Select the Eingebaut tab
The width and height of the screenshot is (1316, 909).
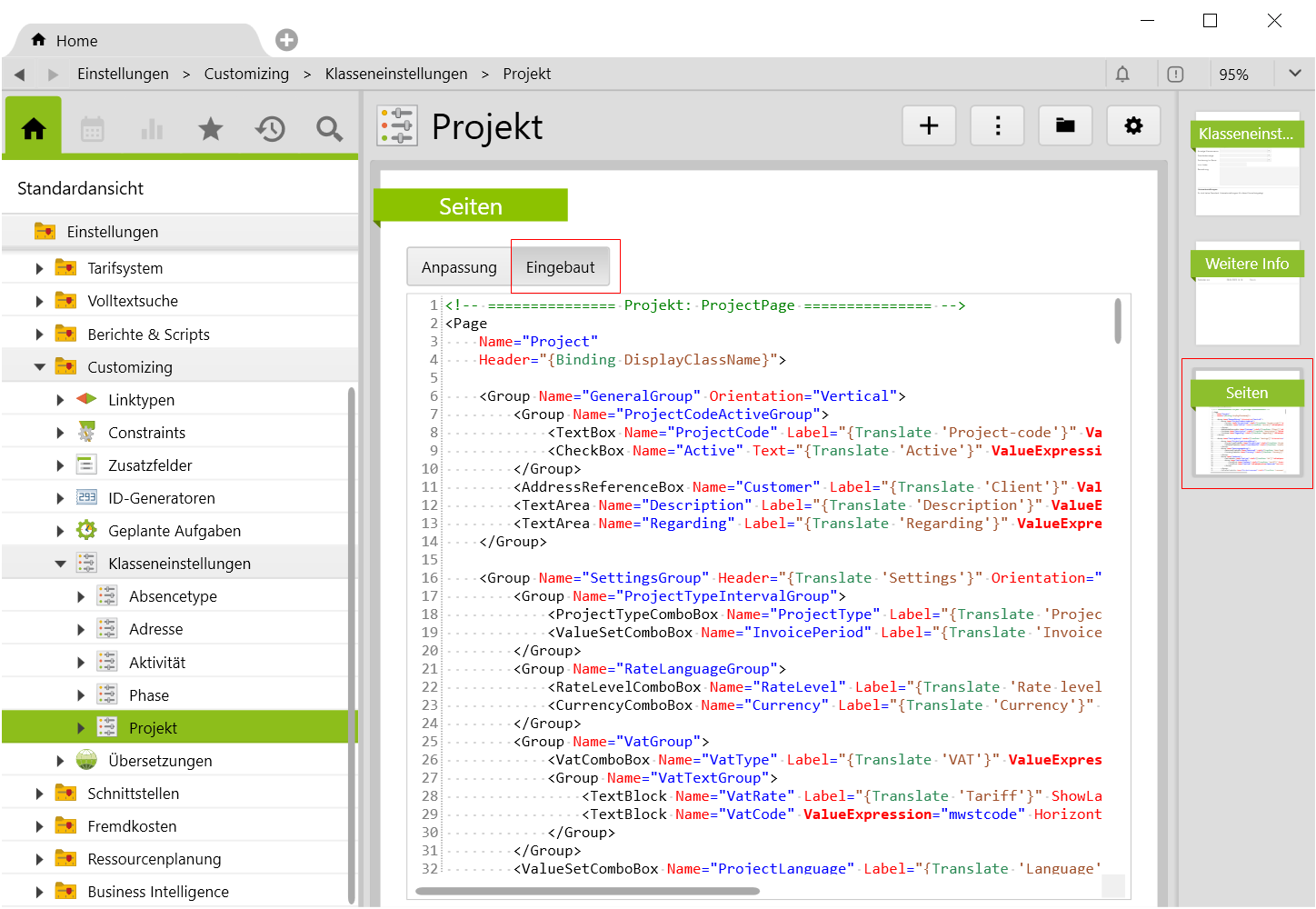click(560, 267)
